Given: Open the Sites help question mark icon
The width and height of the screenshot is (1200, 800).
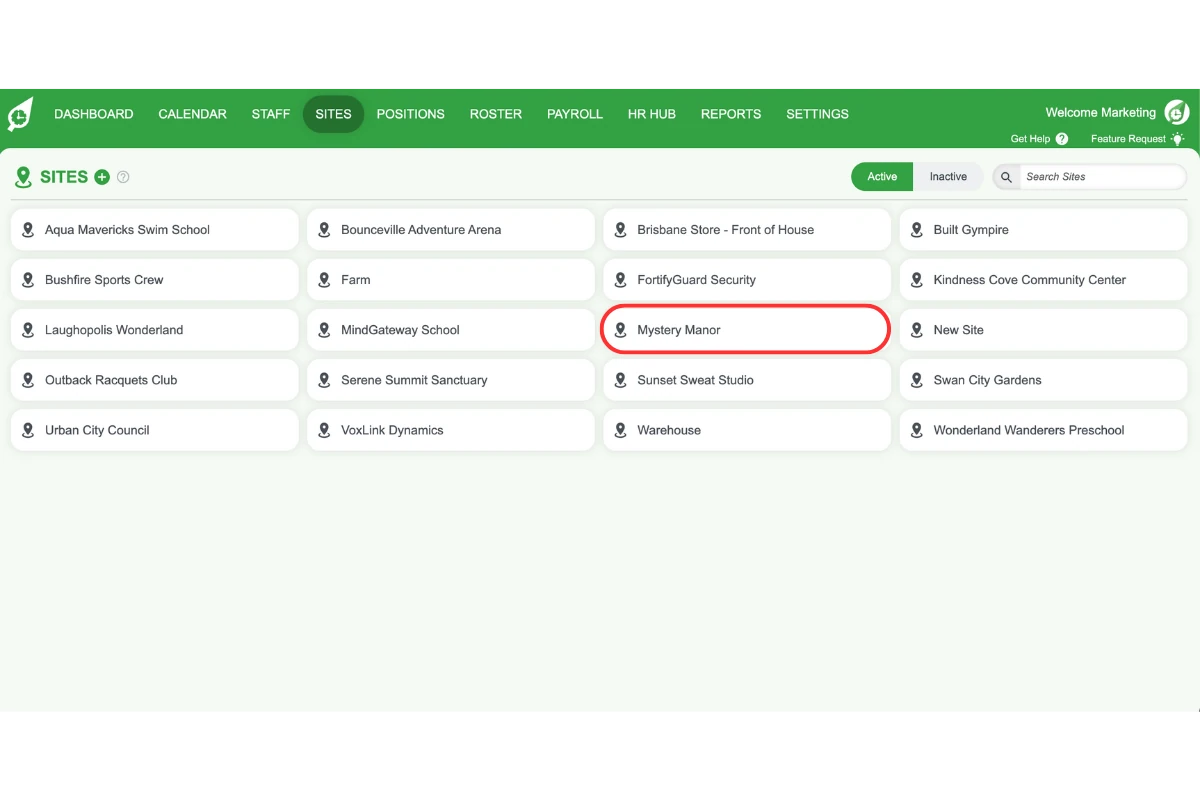Looking at the screenshot, I should [x=123, y=177].
